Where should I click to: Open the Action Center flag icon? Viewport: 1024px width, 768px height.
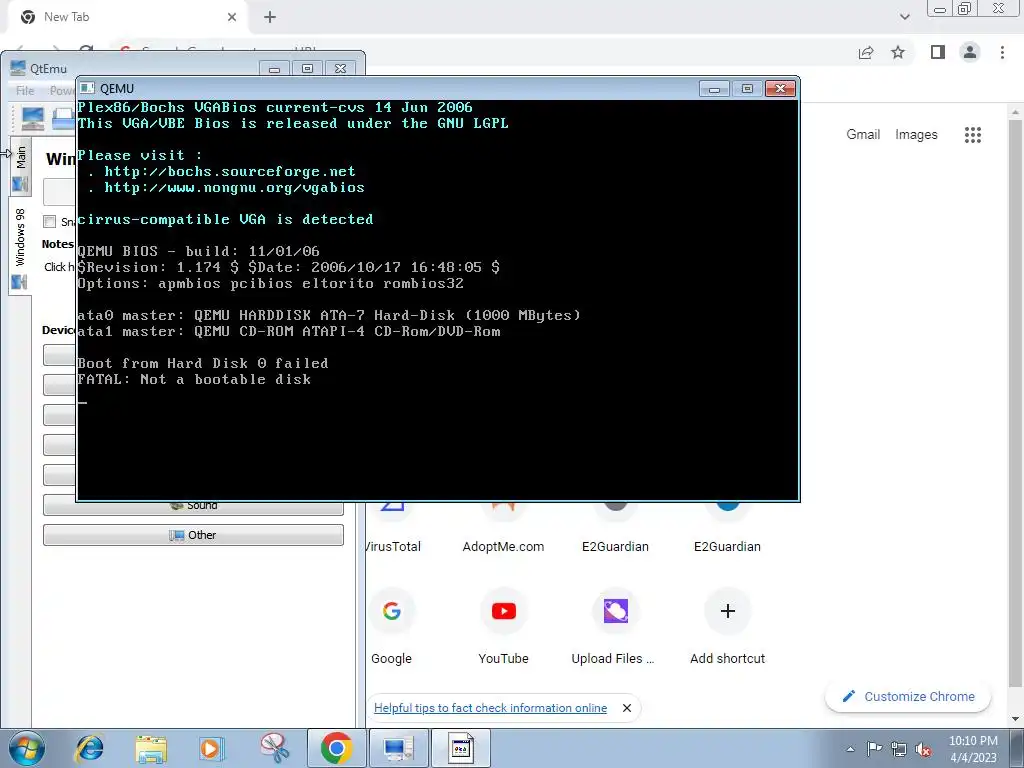pos(874,749)
